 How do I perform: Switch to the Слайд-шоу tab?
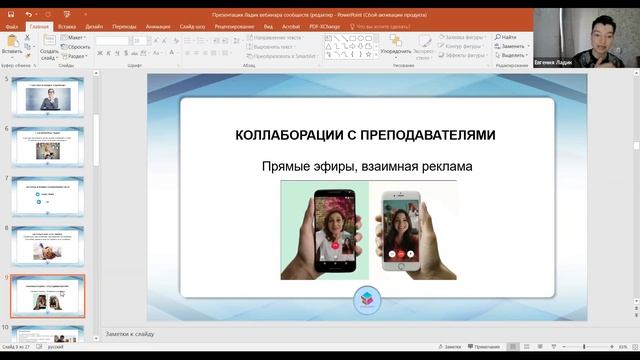[x=192, y=27]
